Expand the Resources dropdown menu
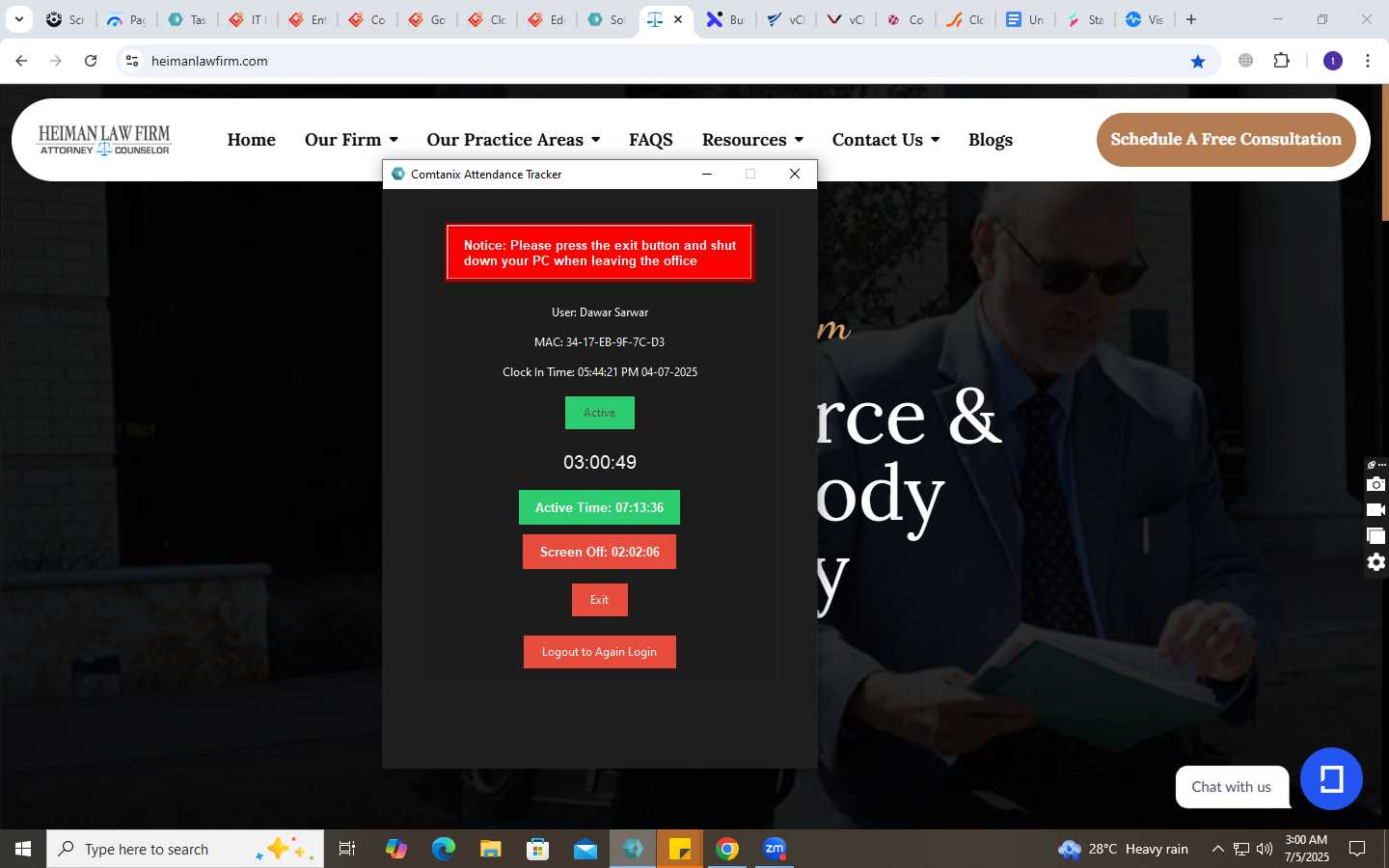Image resolution: width=1389 pixels, height=868 pixels. 752,140
